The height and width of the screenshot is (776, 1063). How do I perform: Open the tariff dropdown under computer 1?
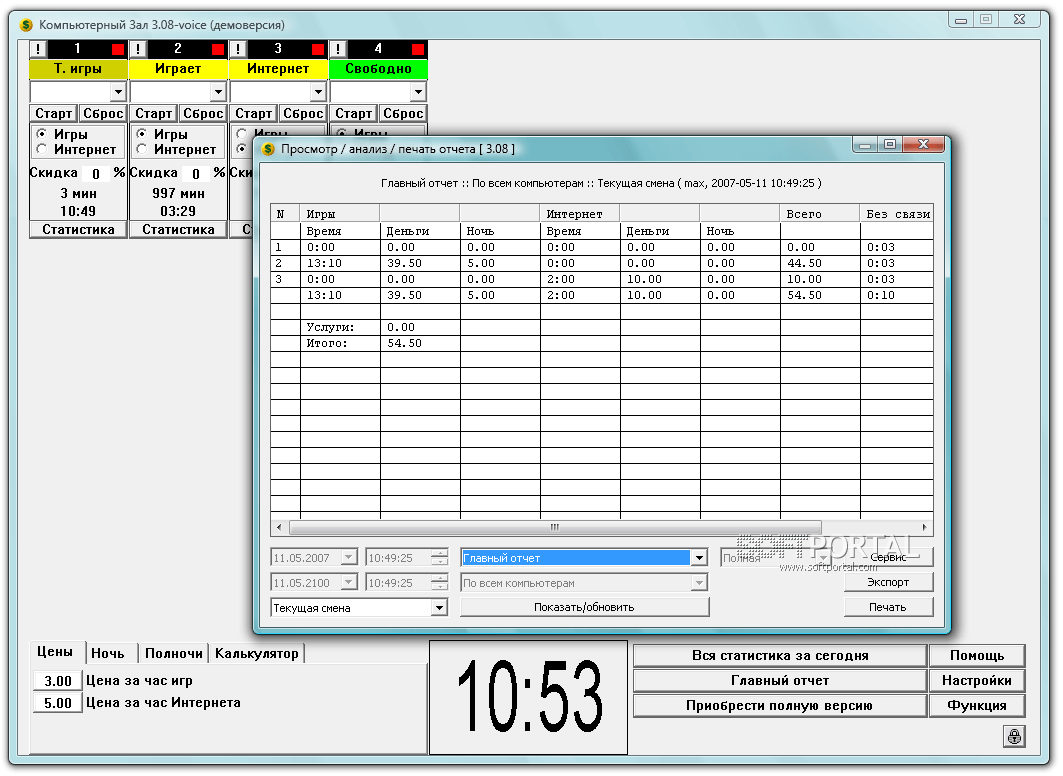pos(117,92)
